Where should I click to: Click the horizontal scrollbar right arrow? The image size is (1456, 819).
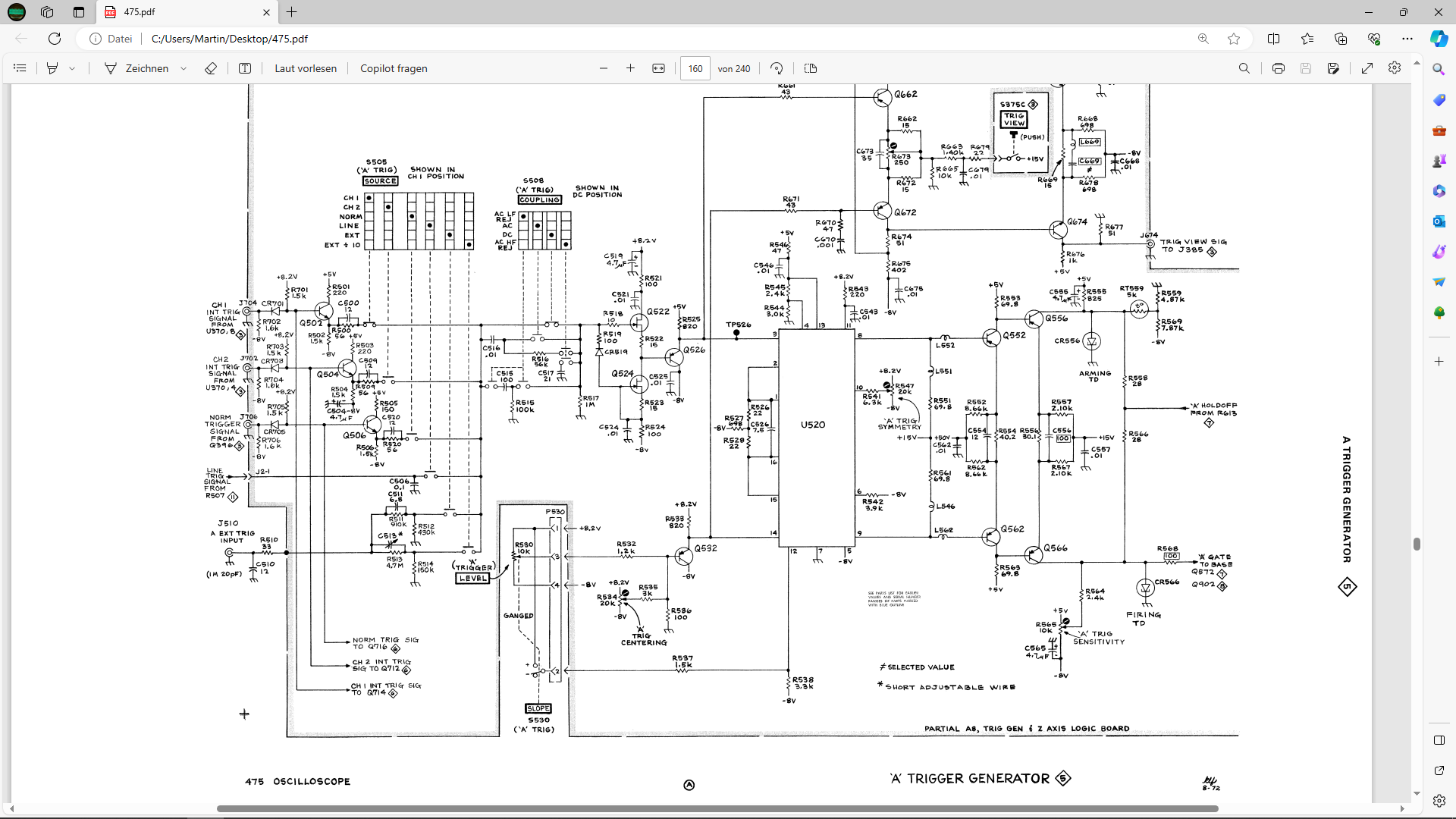1401,808
